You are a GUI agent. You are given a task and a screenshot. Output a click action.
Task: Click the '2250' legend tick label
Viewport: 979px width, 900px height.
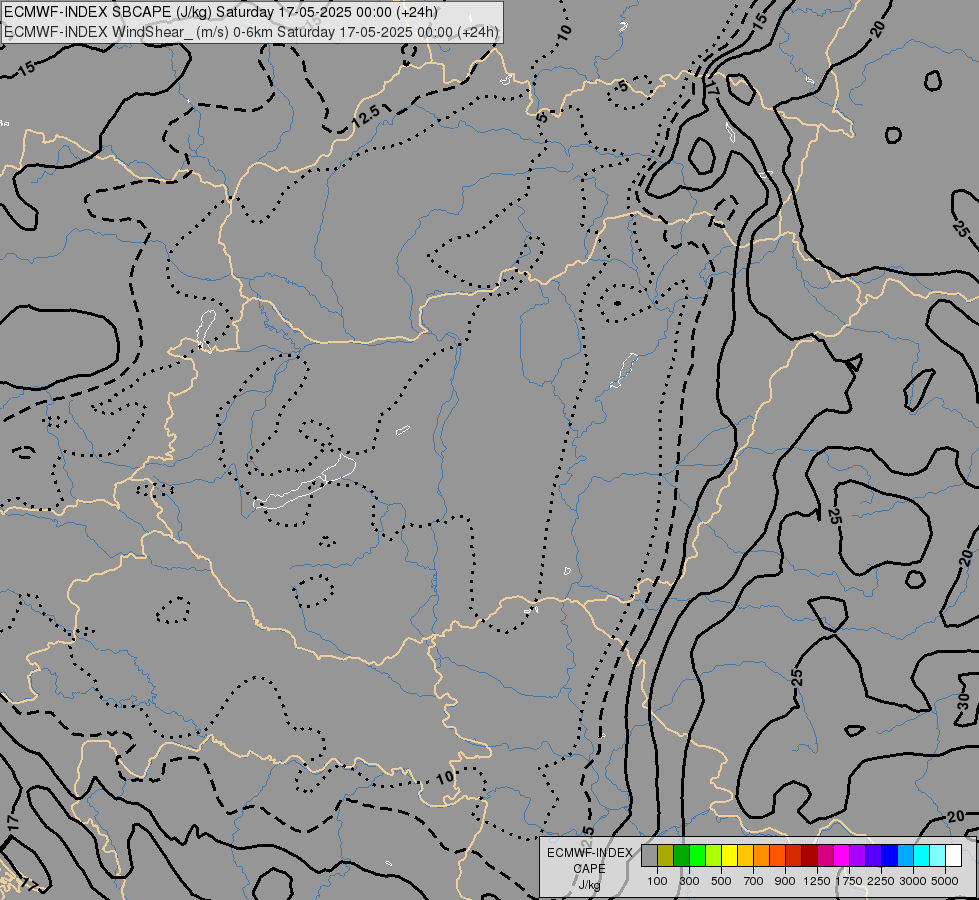pos(881,881)
